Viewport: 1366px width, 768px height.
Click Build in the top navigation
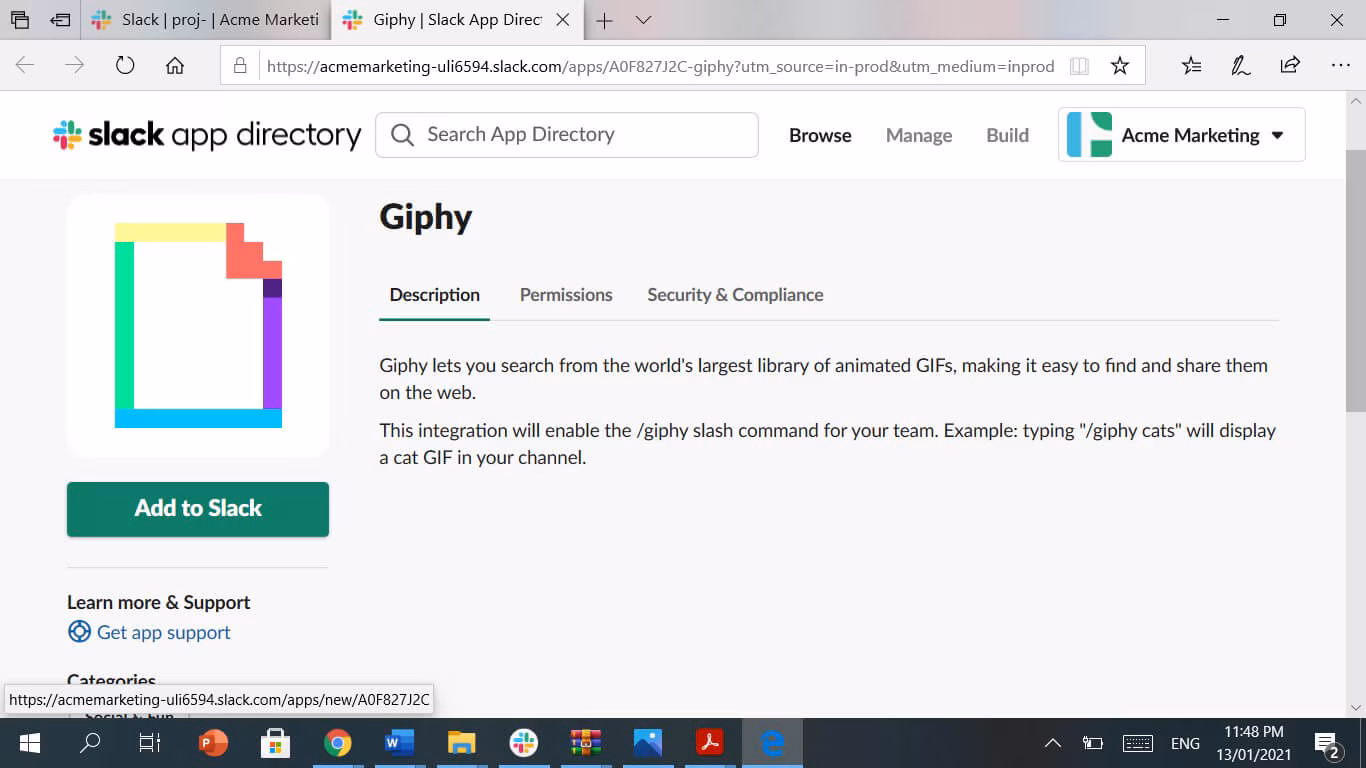(x=1008, y=135)
